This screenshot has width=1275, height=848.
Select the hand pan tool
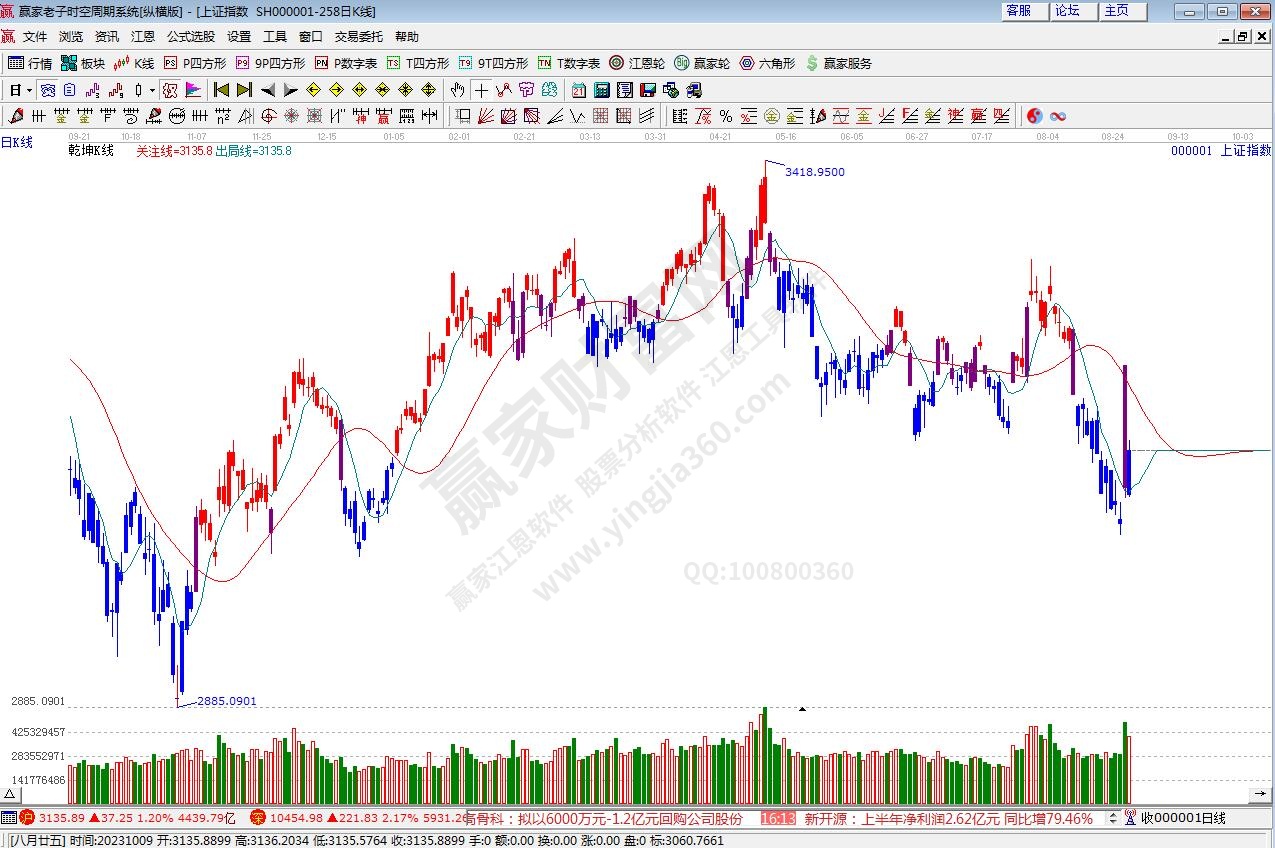pyautogui.click(x=458, y=90)
